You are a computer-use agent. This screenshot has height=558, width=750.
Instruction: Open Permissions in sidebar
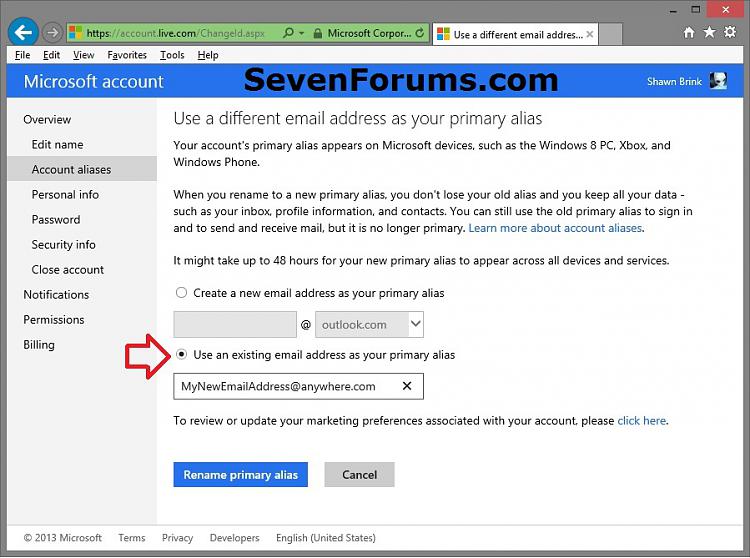click(x=54, y=319)
